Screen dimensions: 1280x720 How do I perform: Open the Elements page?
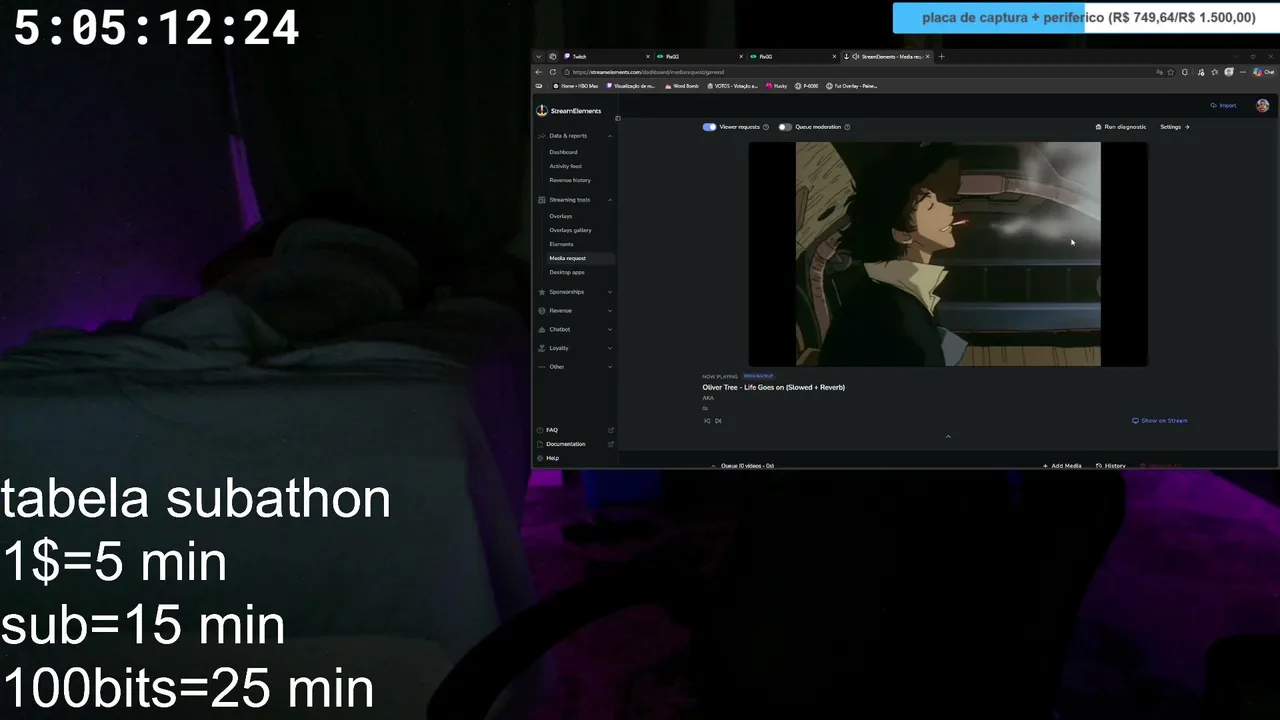point(561,244)
